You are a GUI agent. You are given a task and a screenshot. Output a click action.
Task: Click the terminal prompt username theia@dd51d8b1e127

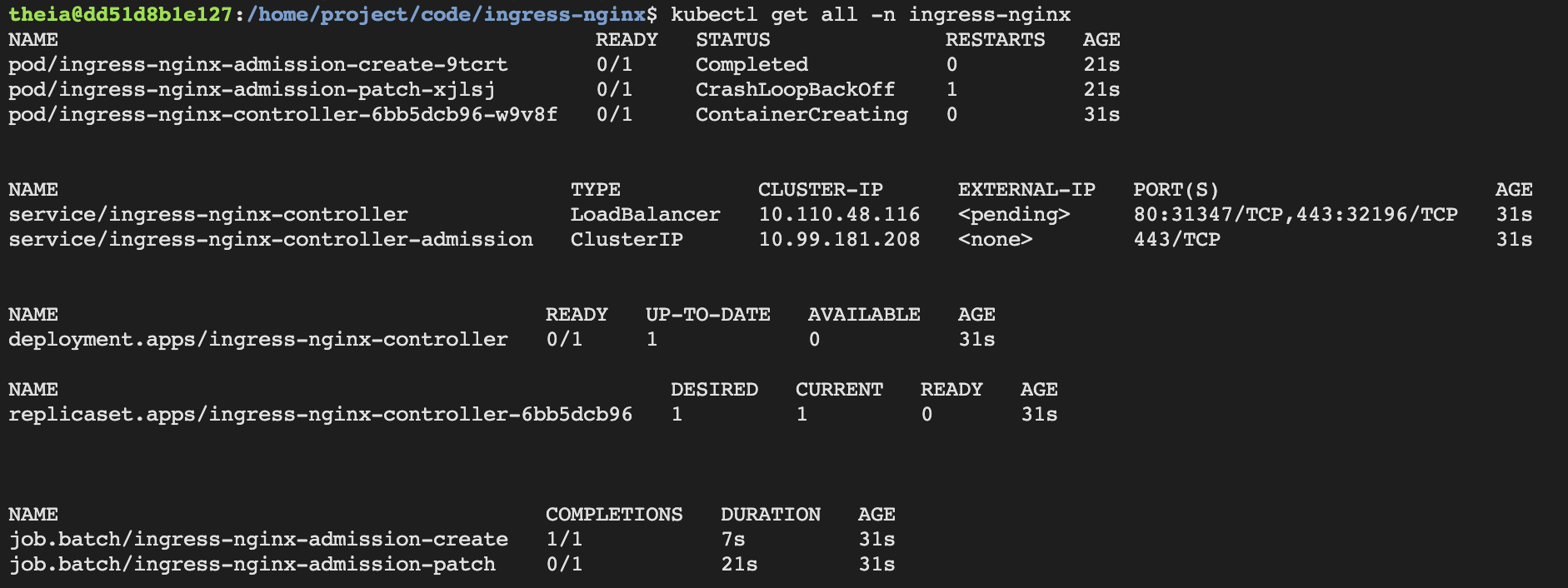[x=120, y=14]
